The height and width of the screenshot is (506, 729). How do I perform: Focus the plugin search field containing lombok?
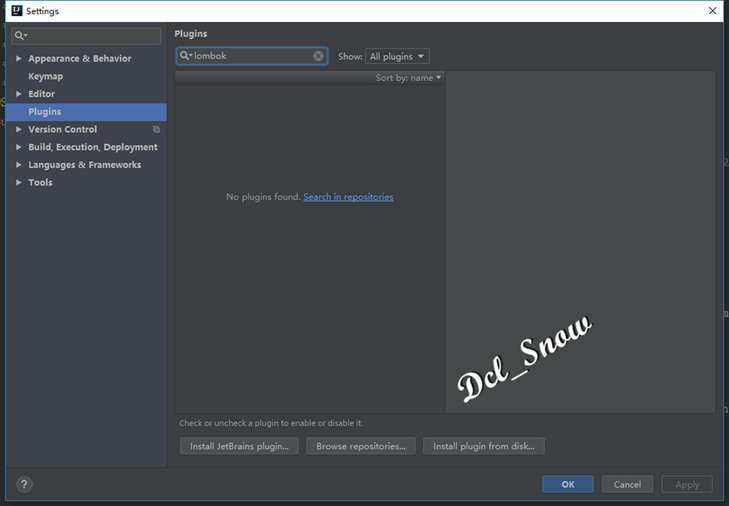(x=252, y=56)
